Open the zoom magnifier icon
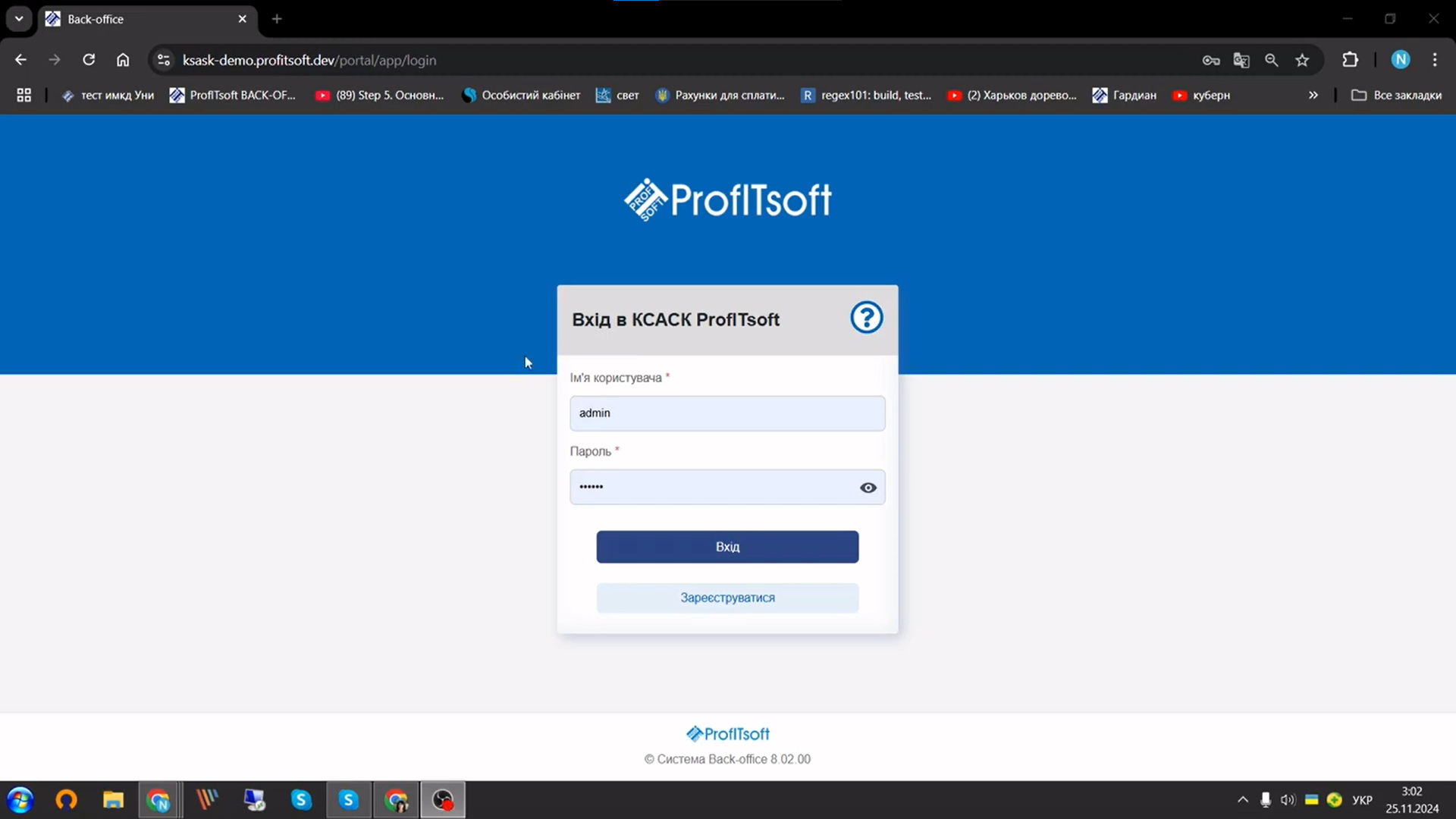 pos(1272,60)
